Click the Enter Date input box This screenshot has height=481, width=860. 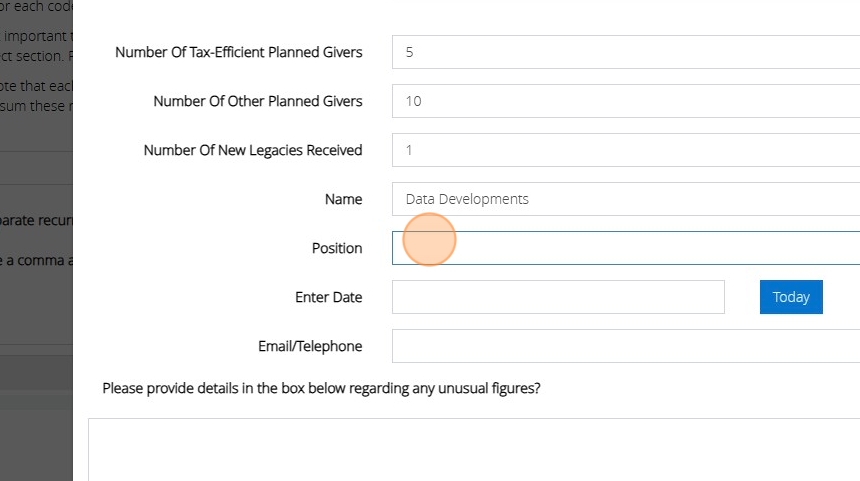[x=557, y=297]
